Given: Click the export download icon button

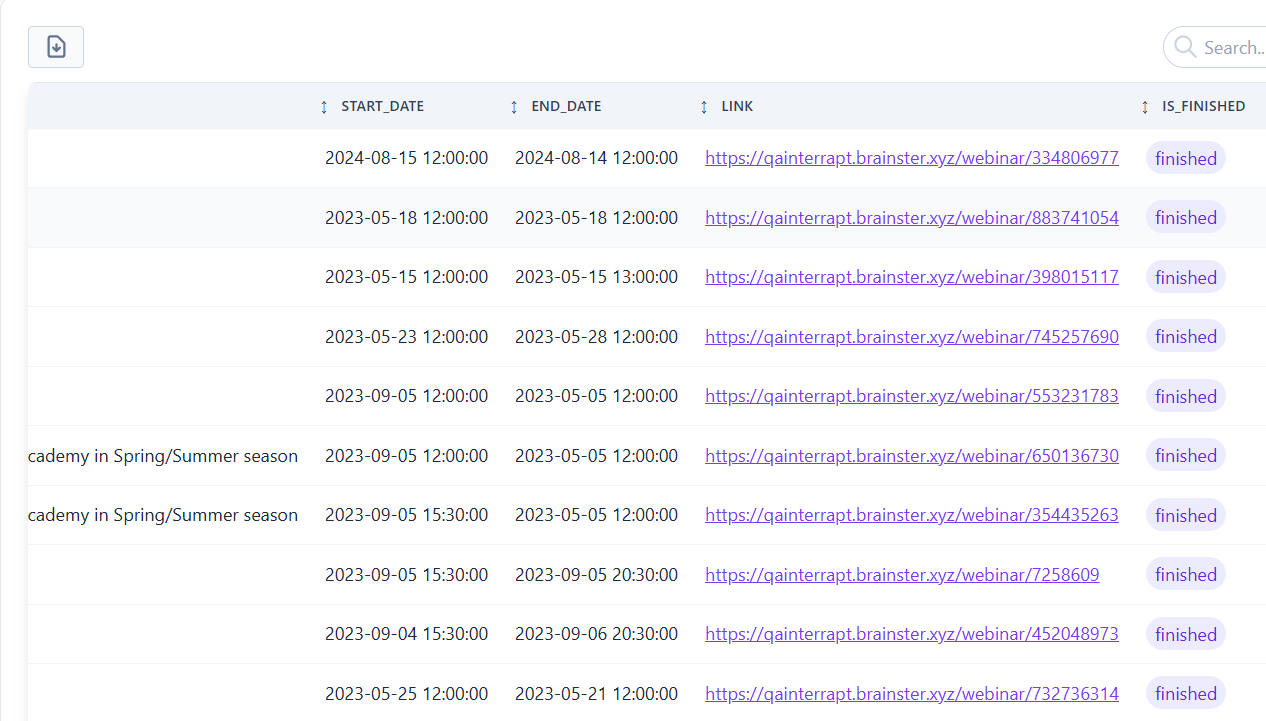Looking at the screenshot, I should pos(56,47).
